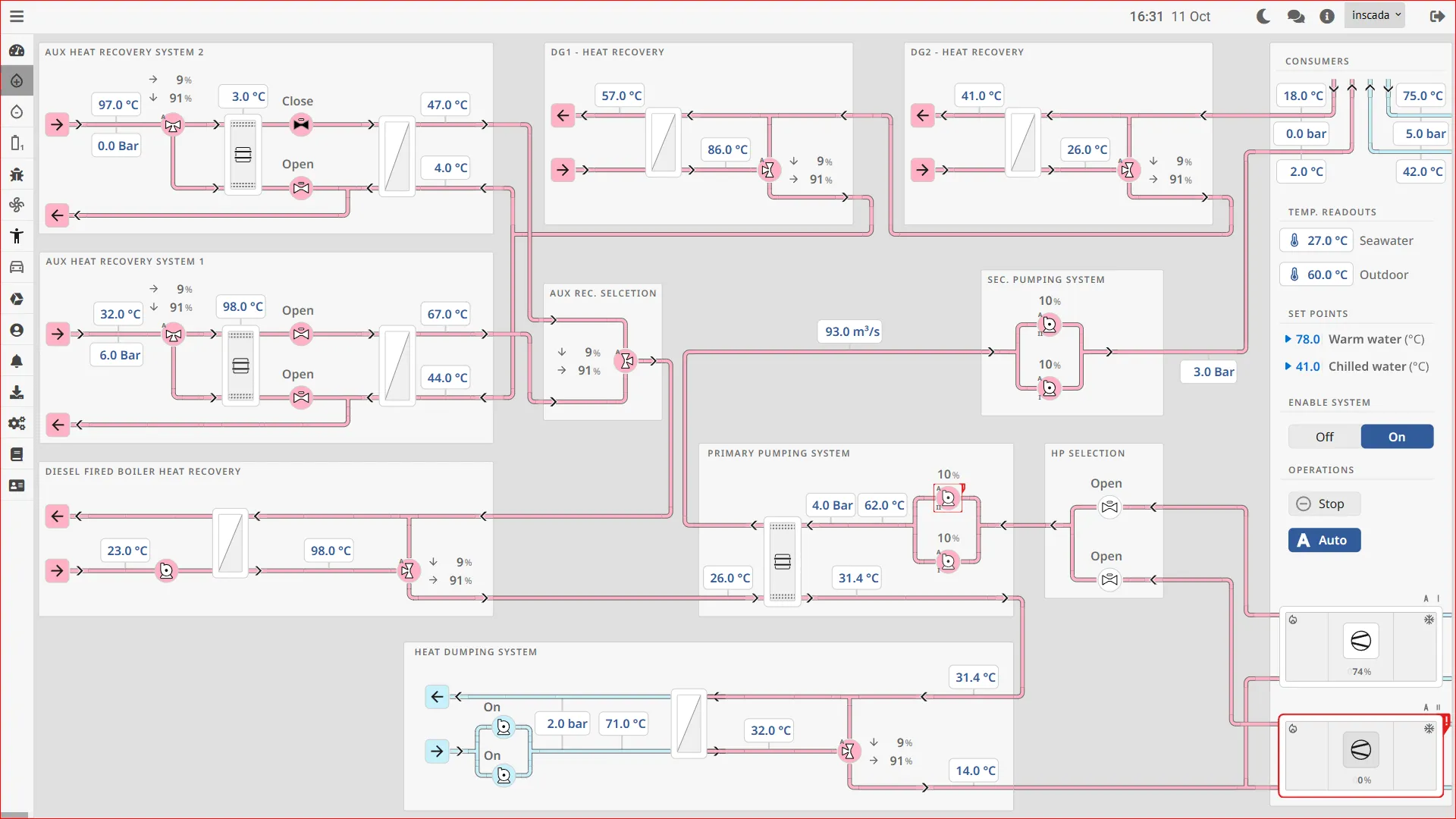Toggle dark mode with the moon icon
The image size is (1456, 819).
point(1263,16)
